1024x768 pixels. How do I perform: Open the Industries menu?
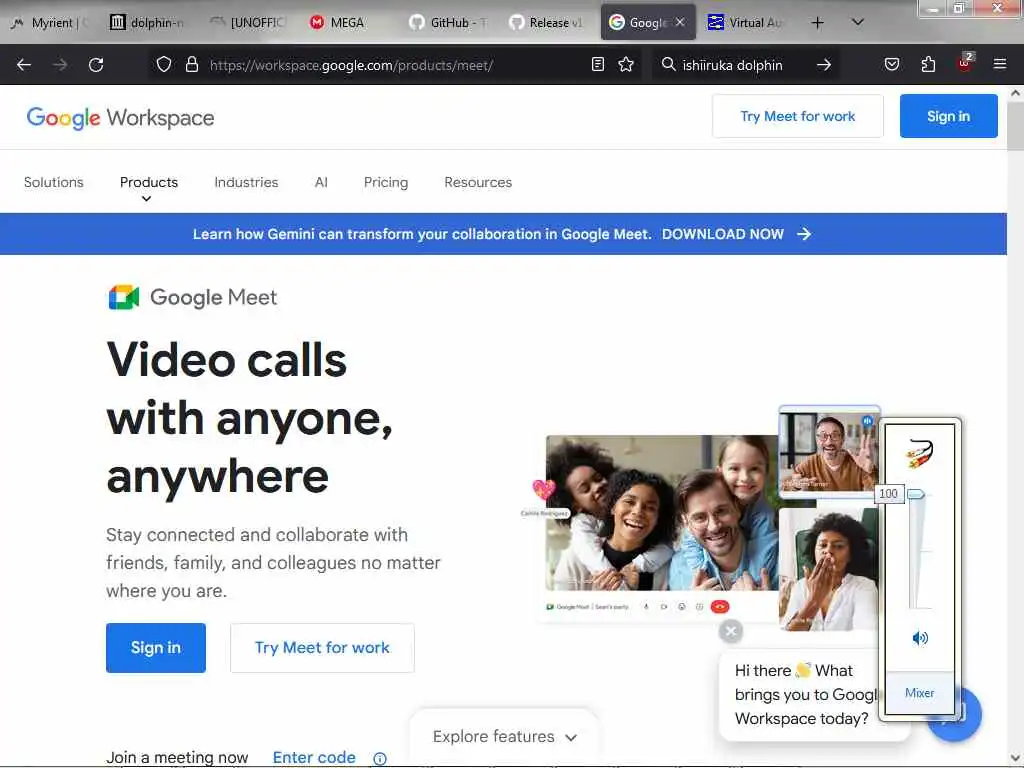click(246, 182)
